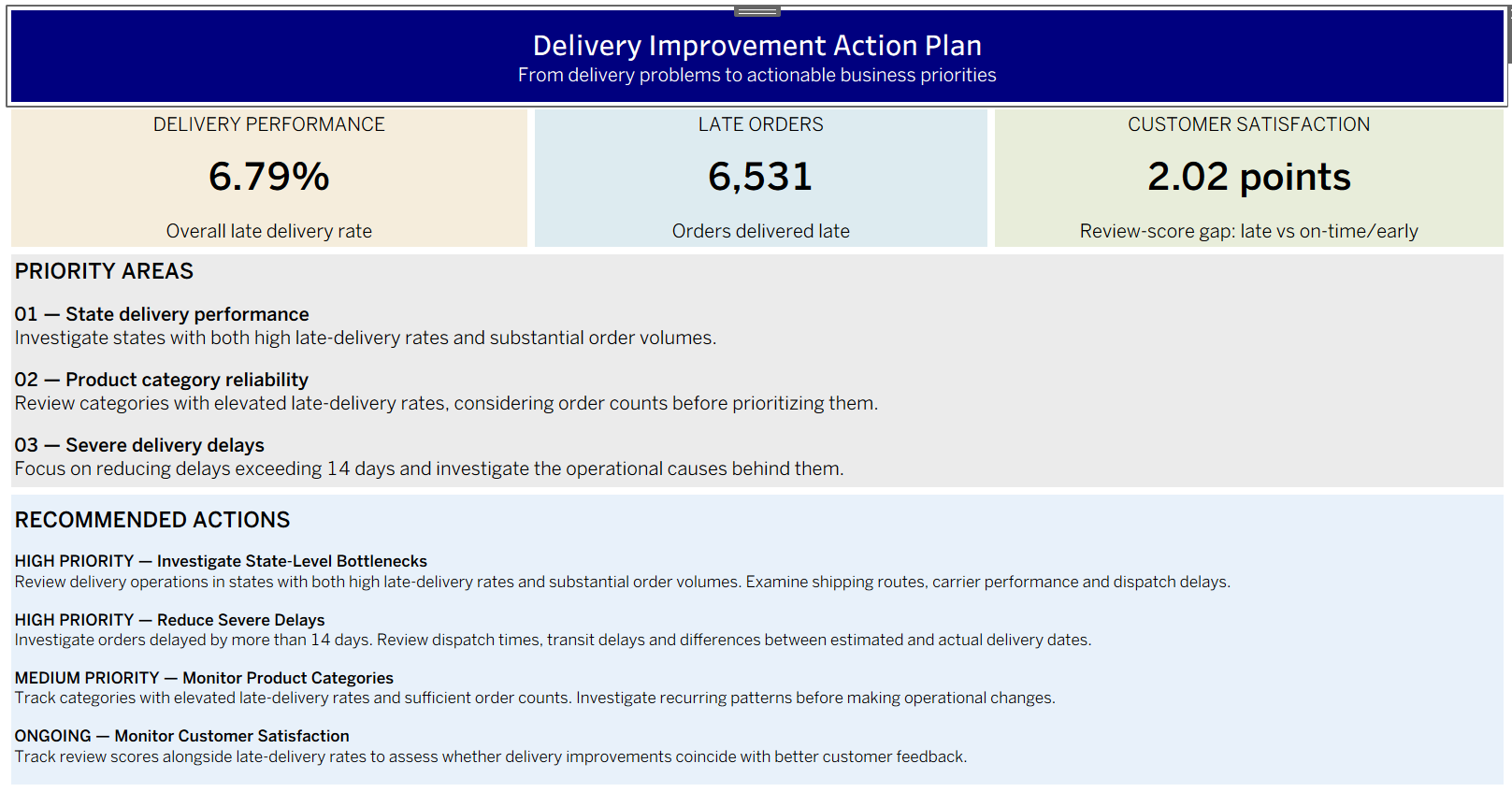Select the 6,531 late orders value
The image size is (1512, 792).
pyautogui.click(x=761, y=177)
